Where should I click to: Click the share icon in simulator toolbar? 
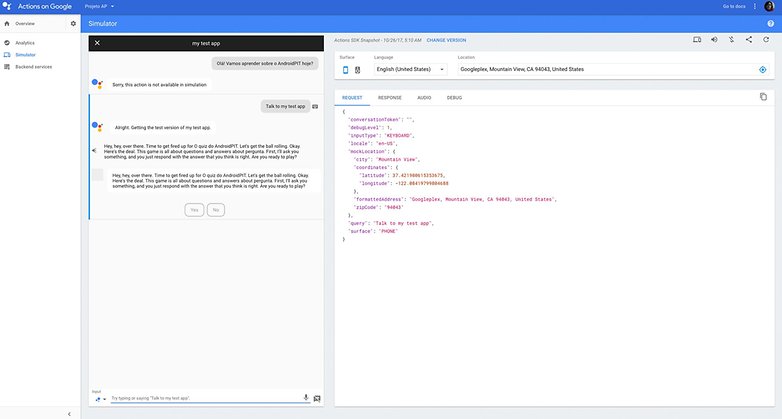click(749, 39)
